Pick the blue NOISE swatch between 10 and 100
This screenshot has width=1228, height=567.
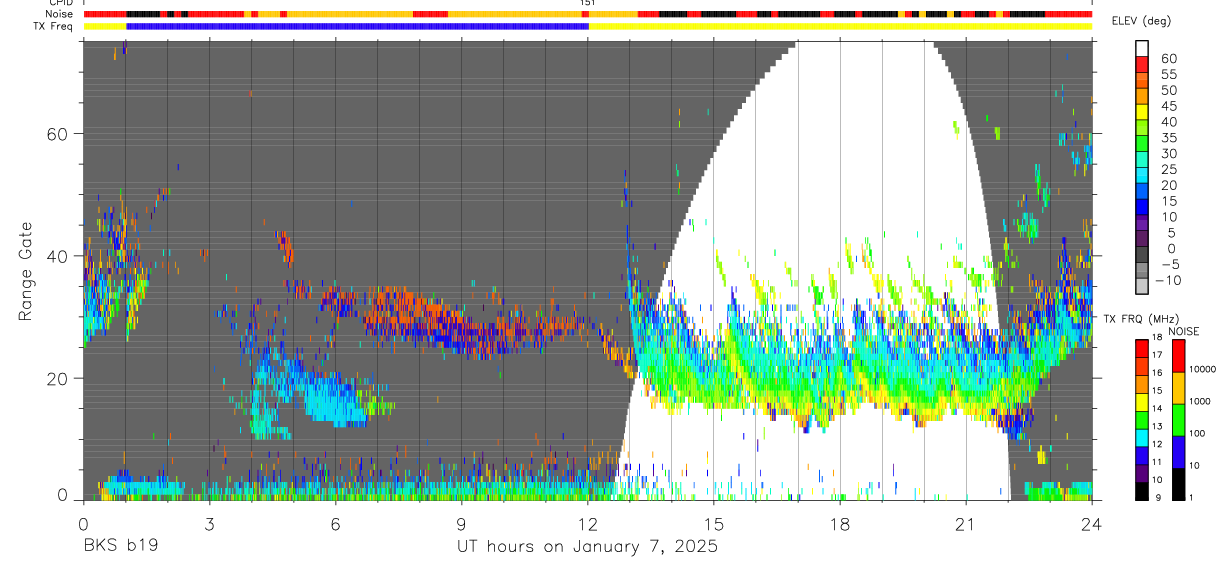point(1178,451)
